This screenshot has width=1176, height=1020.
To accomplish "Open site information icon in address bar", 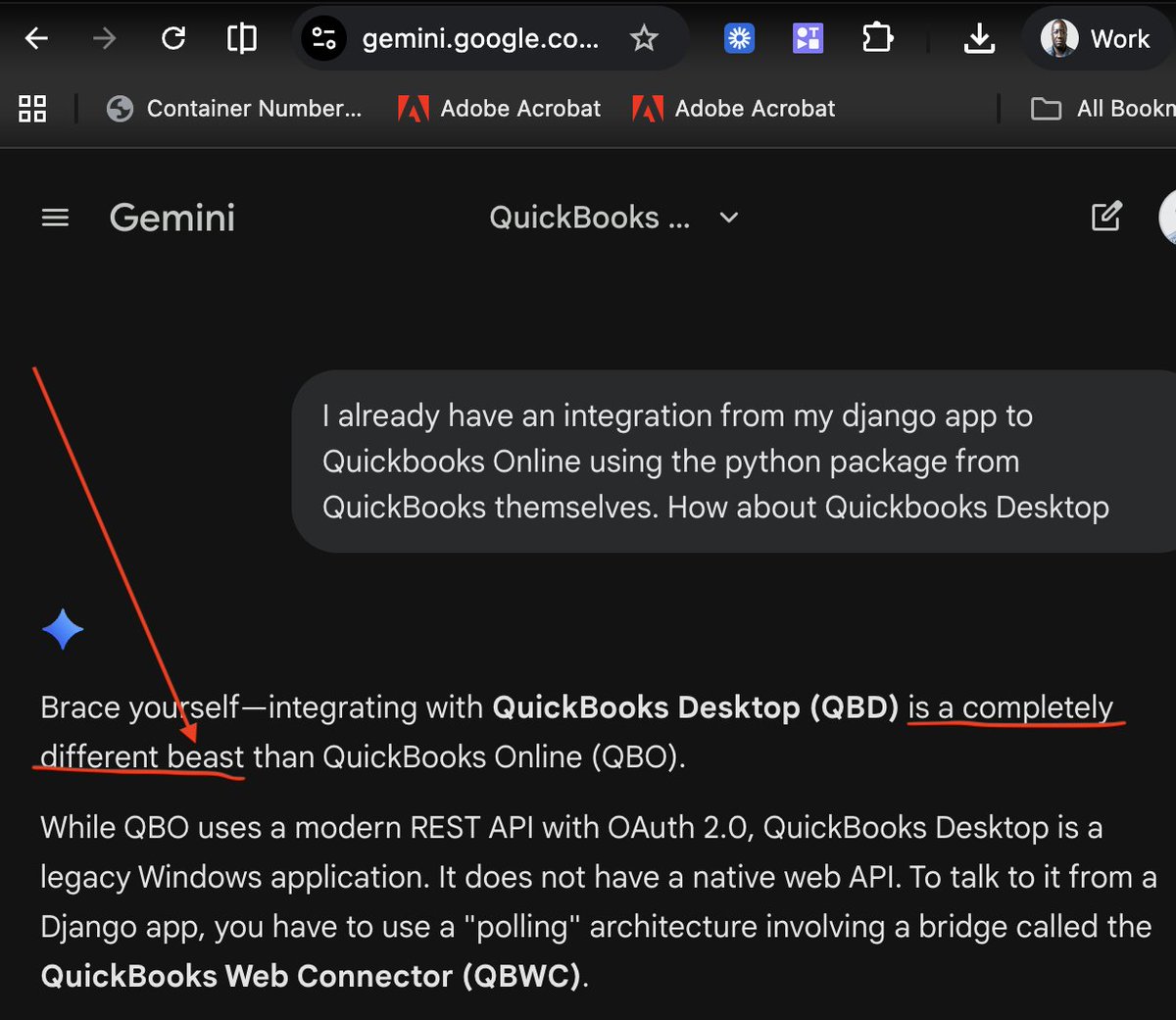I will click(x=323, y=38).
